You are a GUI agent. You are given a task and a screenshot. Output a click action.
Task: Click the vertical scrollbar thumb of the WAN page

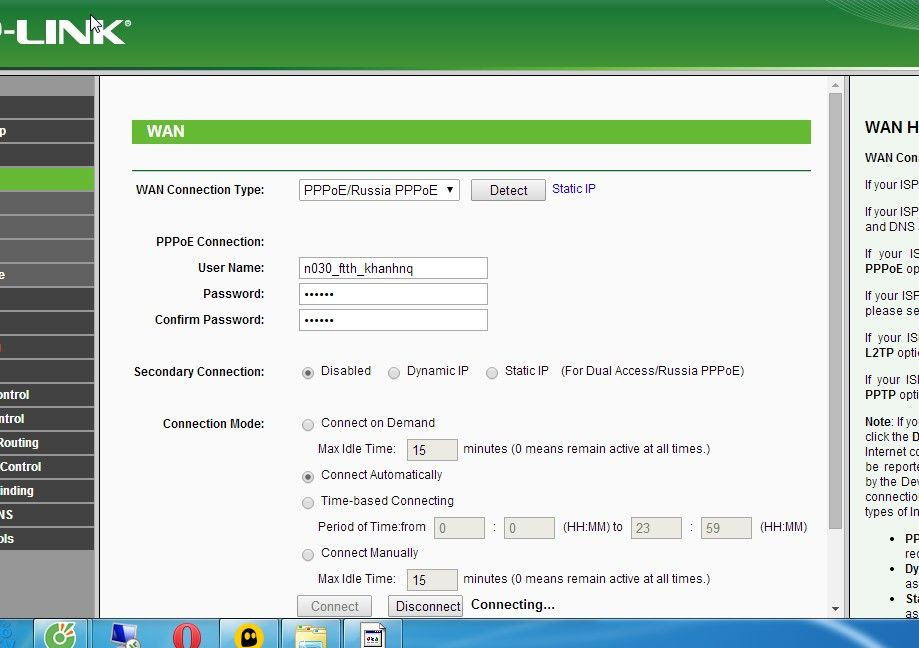835,312
